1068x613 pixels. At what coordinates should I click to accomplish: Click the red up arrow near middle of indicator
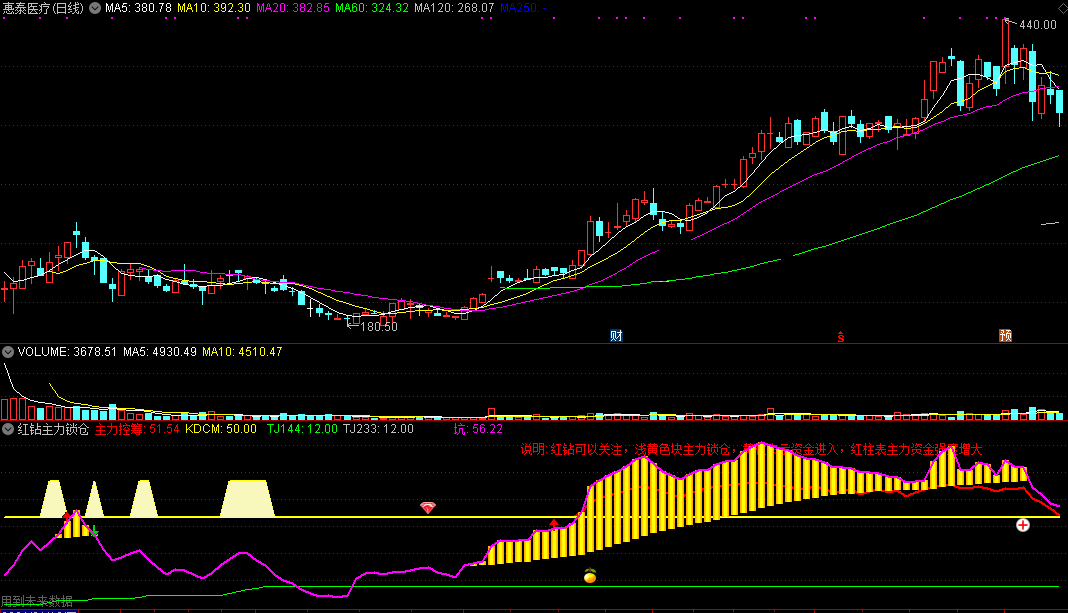(554, 523)
